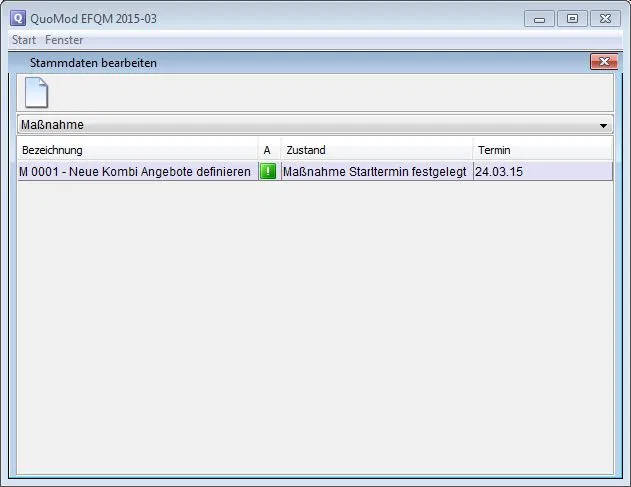631x487 pixels.
Task: Maximize the QuoMod EFQM window
Action: [x=572, y=18]
